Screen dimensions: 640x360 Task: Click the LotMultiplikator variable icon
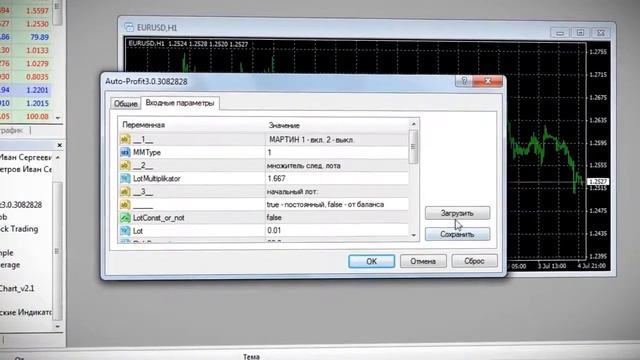click(125, 178)
